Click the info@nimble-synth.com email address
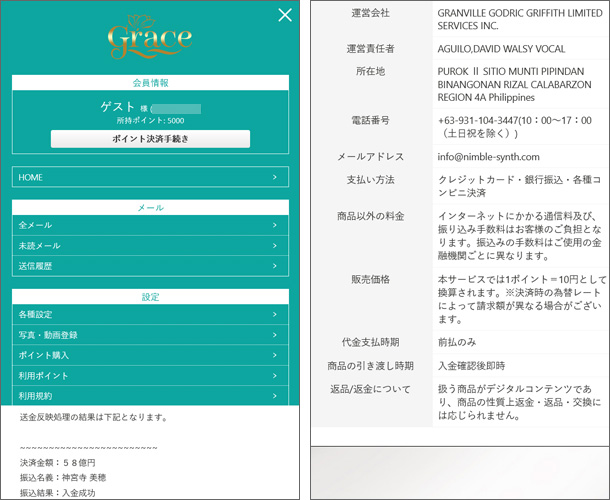Image resolution: width=610 pixels, height=500 pixels. 489,157
